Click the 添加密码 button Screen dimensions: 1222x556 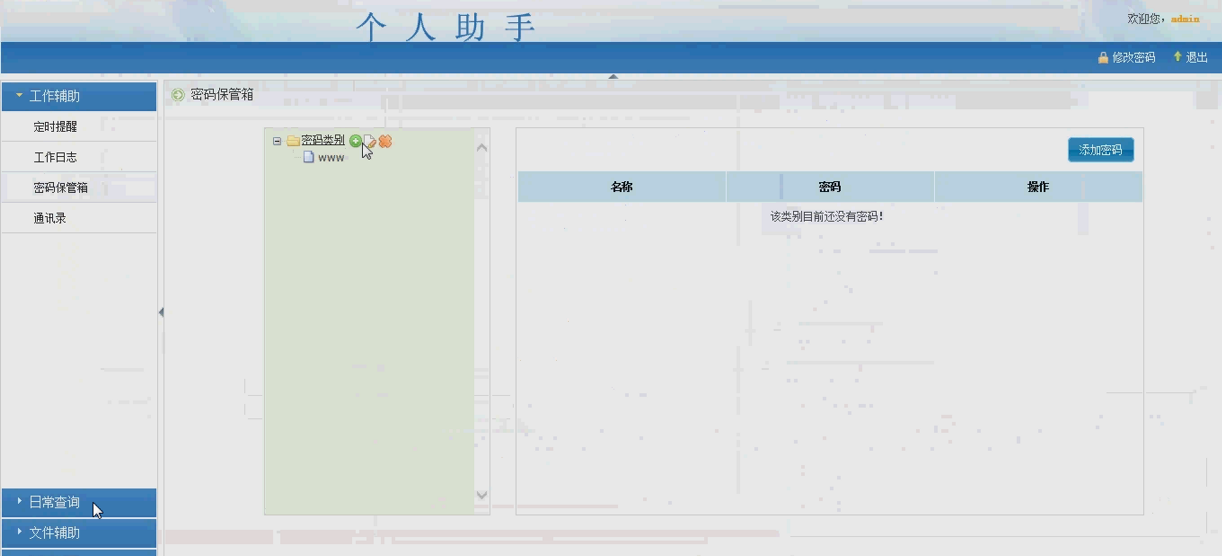[1100, 150]
